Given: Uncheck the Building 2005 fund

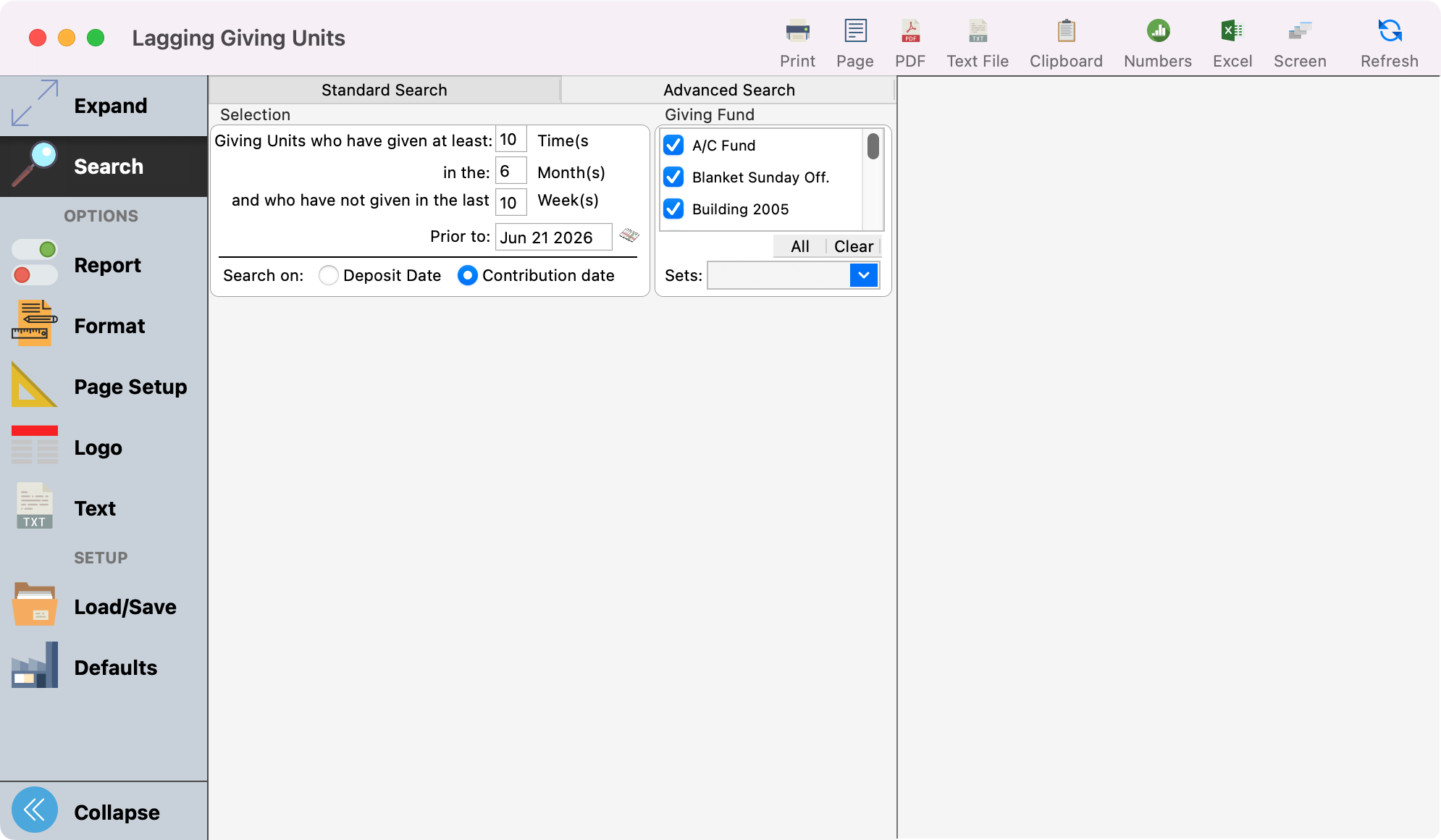Looking at the screenshot, I should (x=673, y=209).
